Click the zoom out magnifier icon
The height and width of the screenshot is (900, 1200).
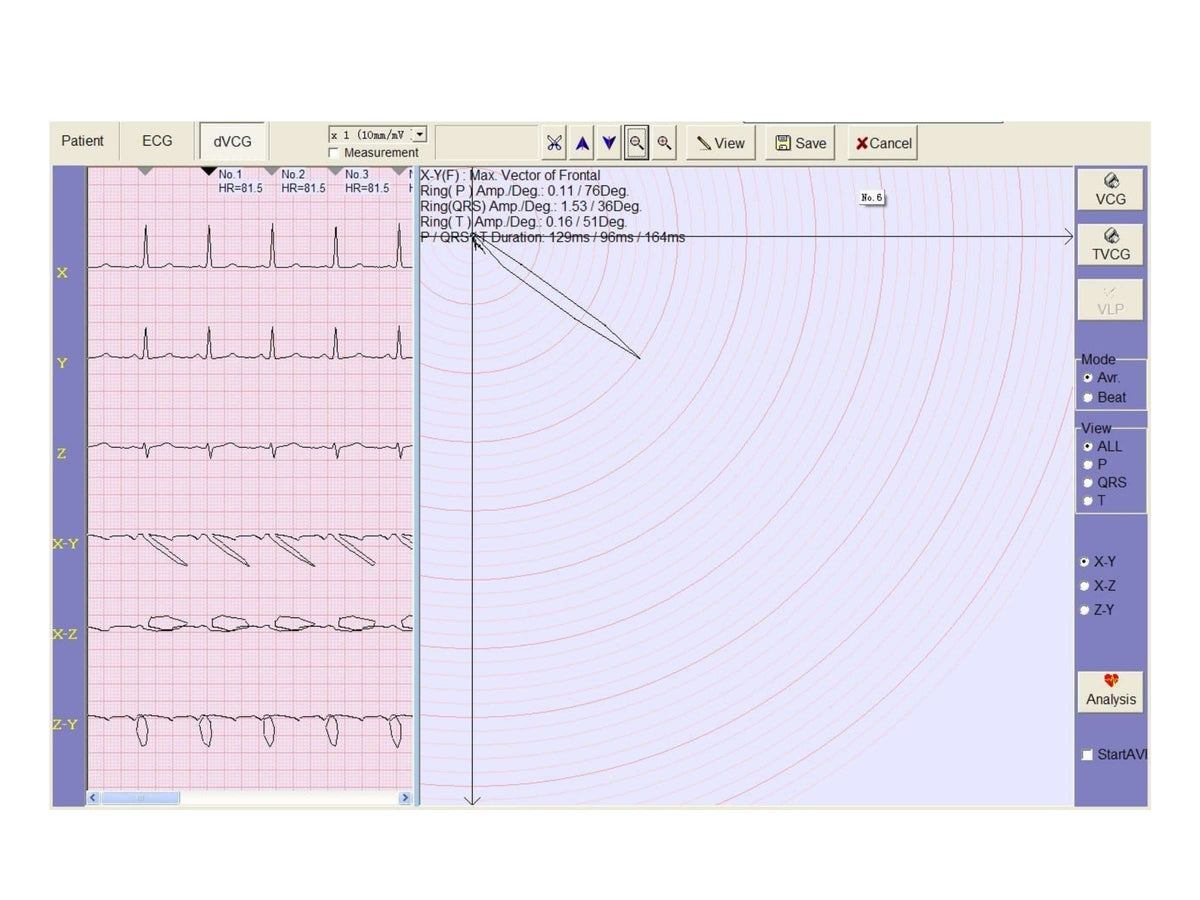point(636,143)
